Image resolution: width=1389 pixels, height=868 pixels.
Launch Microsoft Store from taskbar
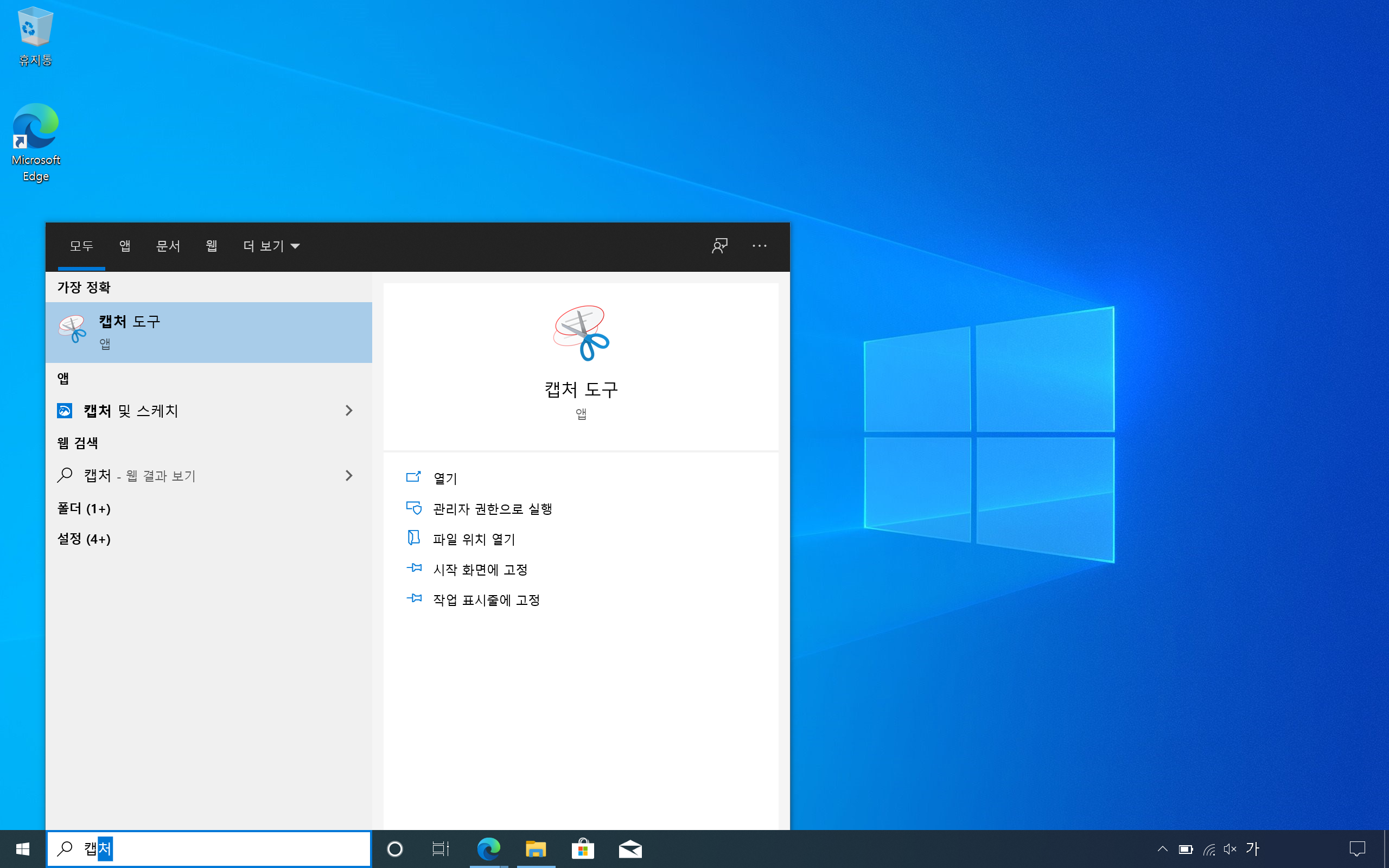pyautogui.click(x=583, y=848)
